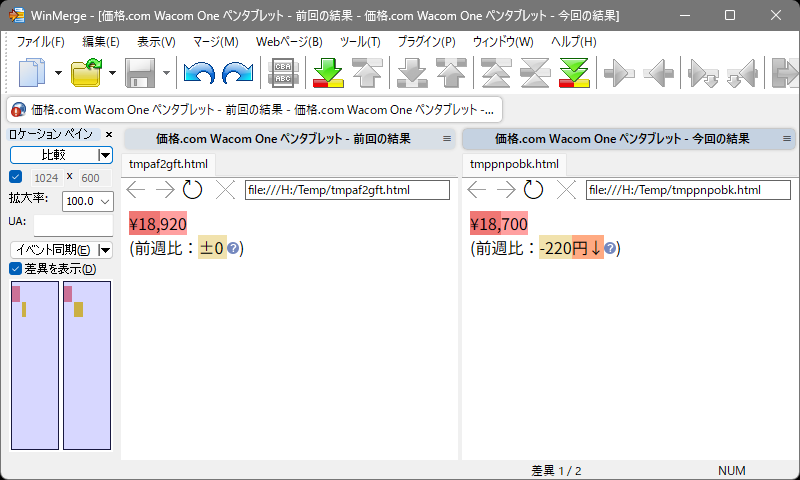Click Copy right and advance icon
This screenshot has width=800, height=480.
(703, 73)
